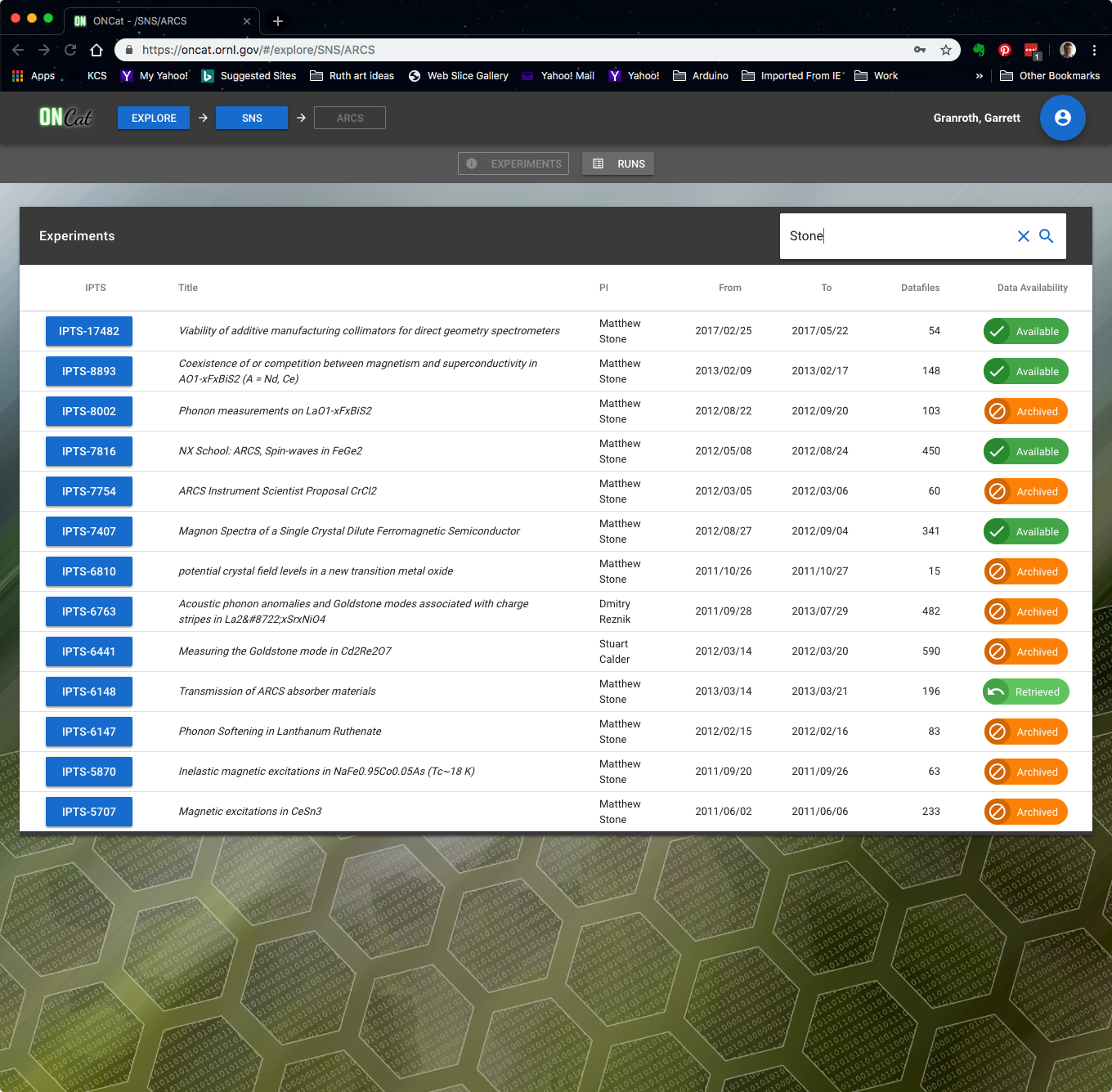Open the Pinterest extension icon
This screenshot has height=1092, width=1112.
(1005, 50)
